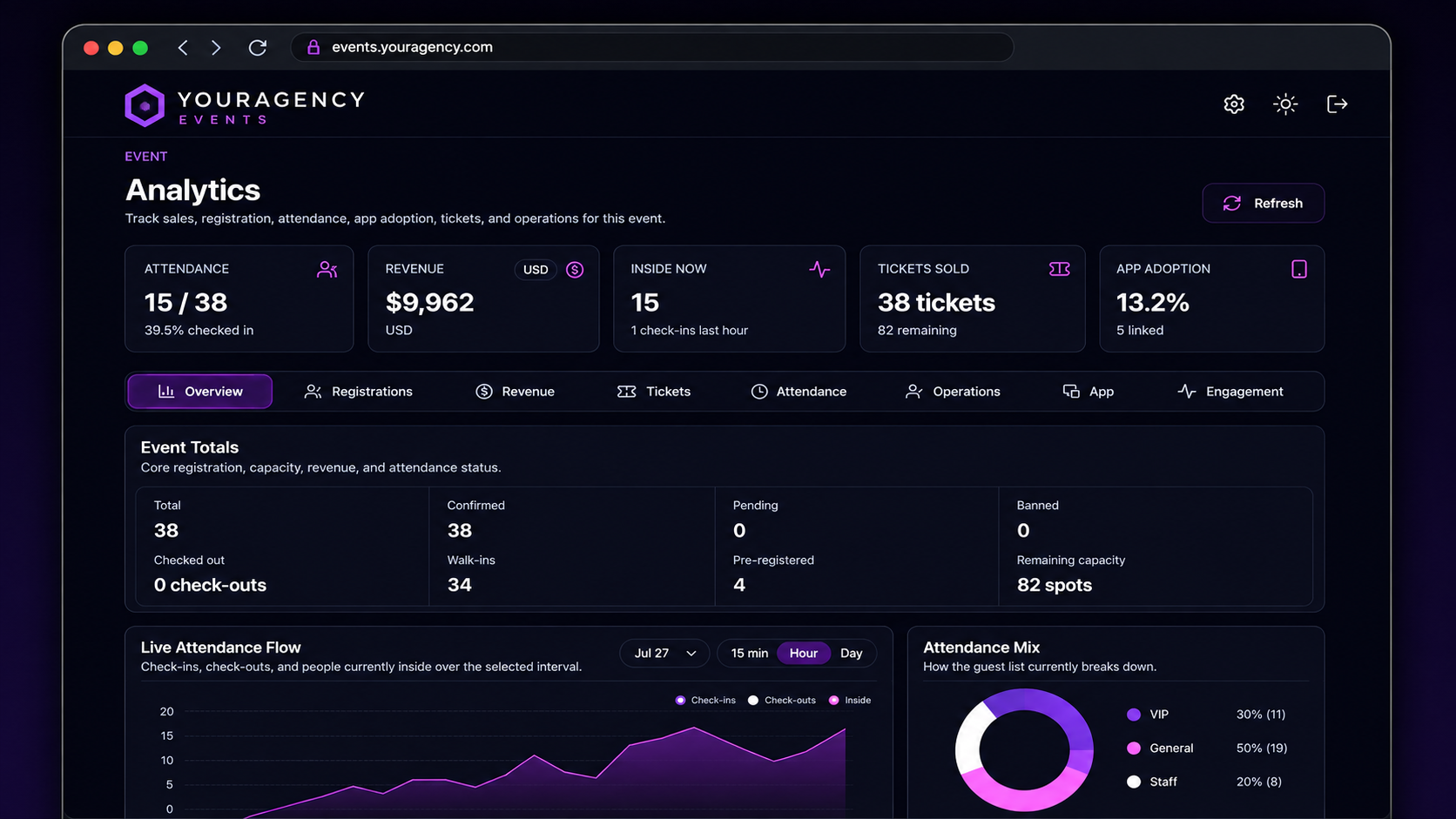Click the Engagement tab's pulse icon
Viewport: 1456px width, 819px height.
(1187, 392)
